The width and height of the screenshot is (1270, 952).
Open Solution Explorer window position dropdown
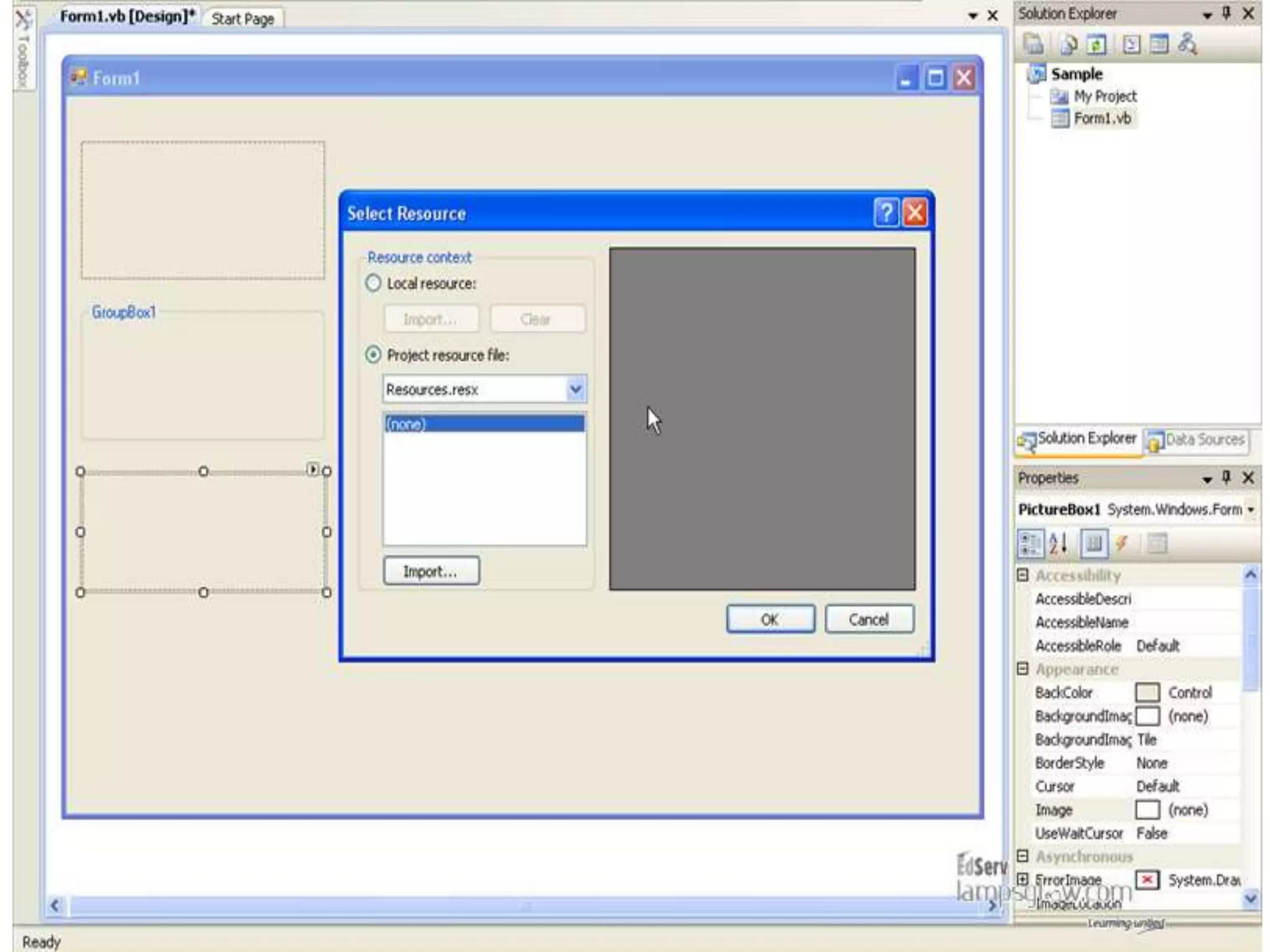(1207, 15)
